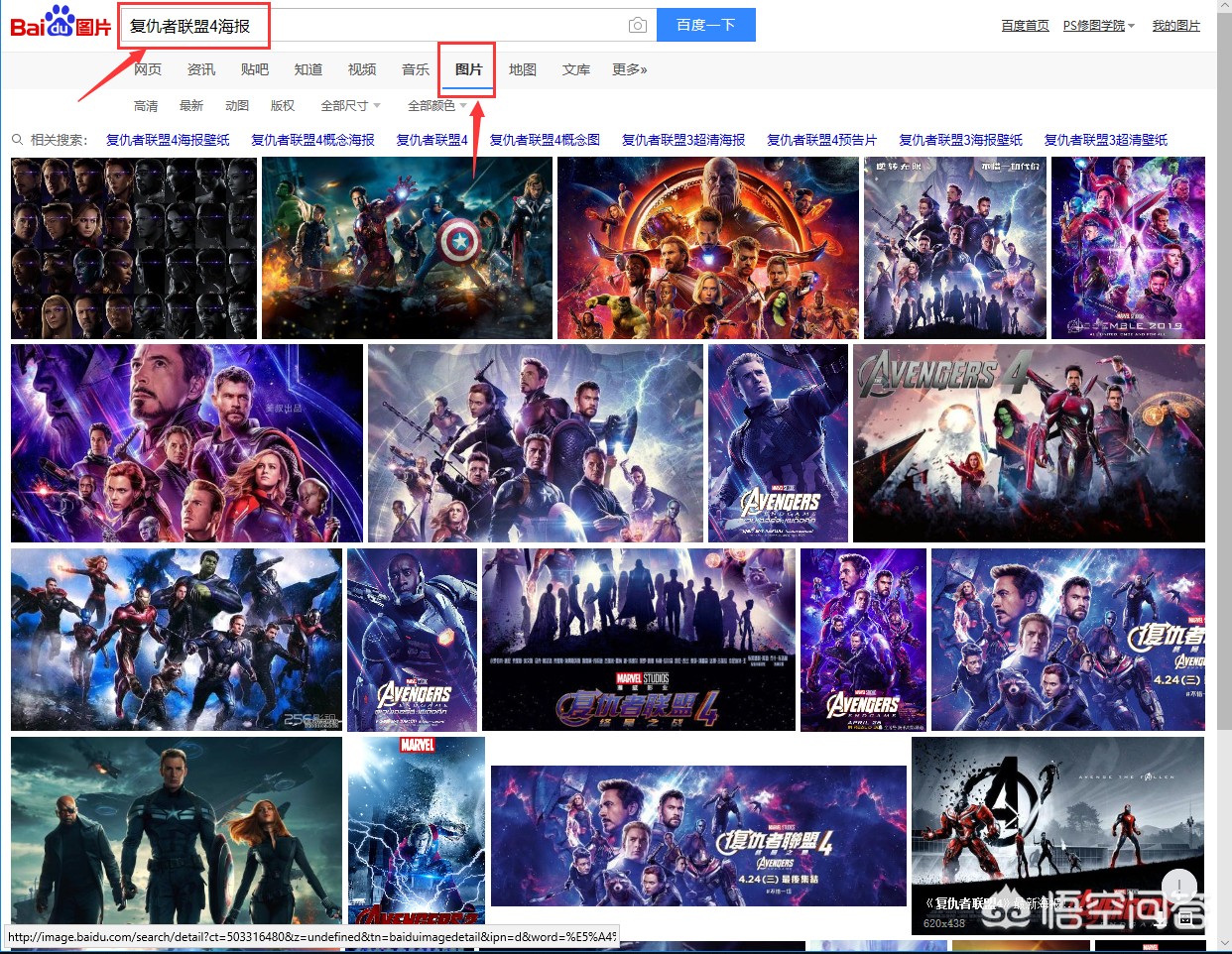
Task: Open the 全部颜色 color dropdown
Action: coord(437,105)
